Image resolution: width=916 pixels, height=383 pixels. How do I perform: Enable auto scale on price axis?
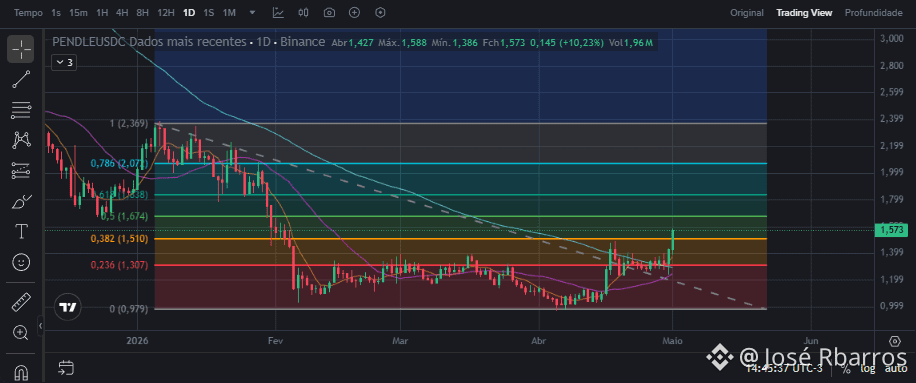point(896,368)
